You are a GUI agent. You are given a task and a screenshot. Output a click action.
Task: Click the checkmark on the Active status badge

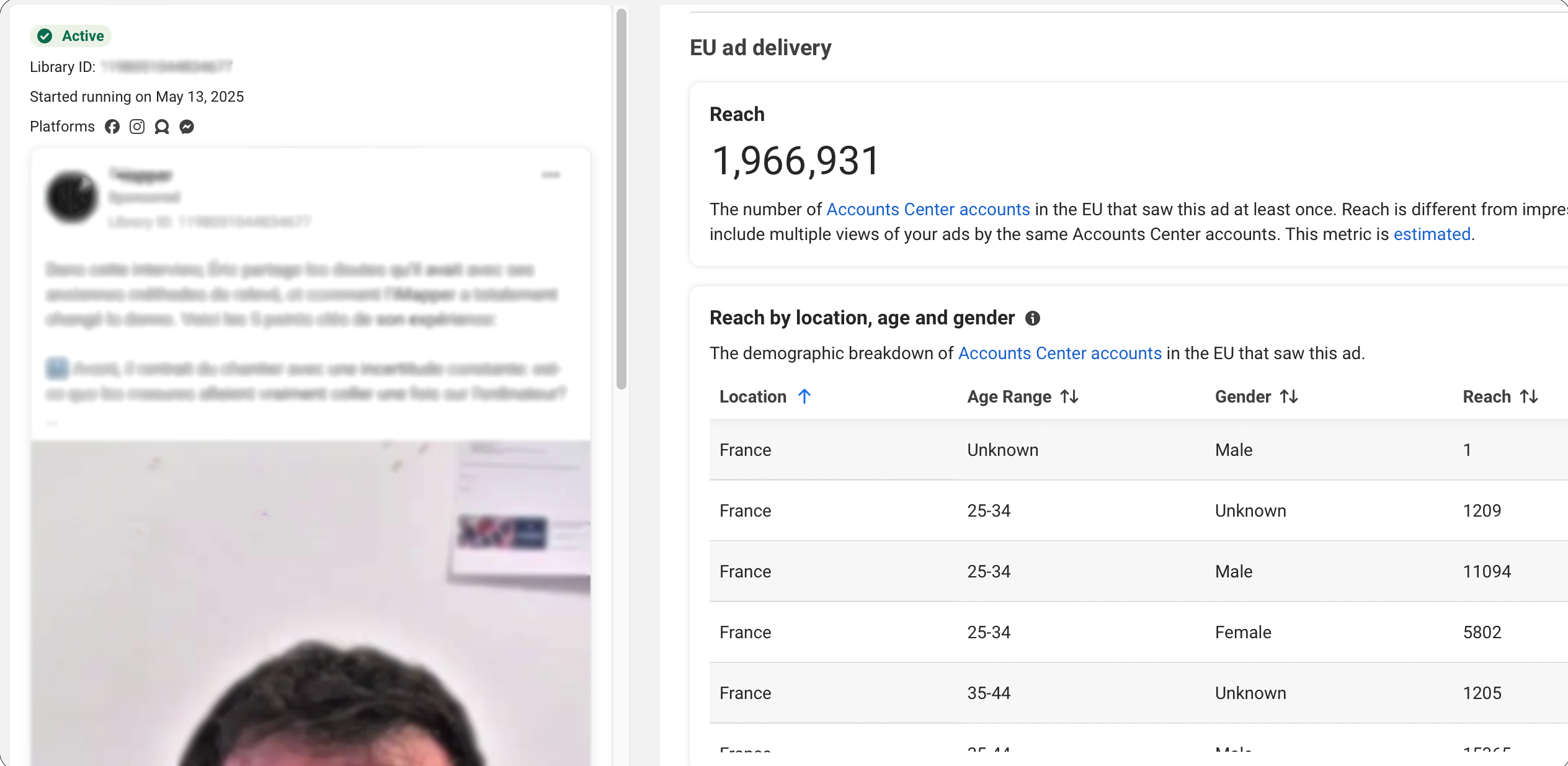point(44,35)
